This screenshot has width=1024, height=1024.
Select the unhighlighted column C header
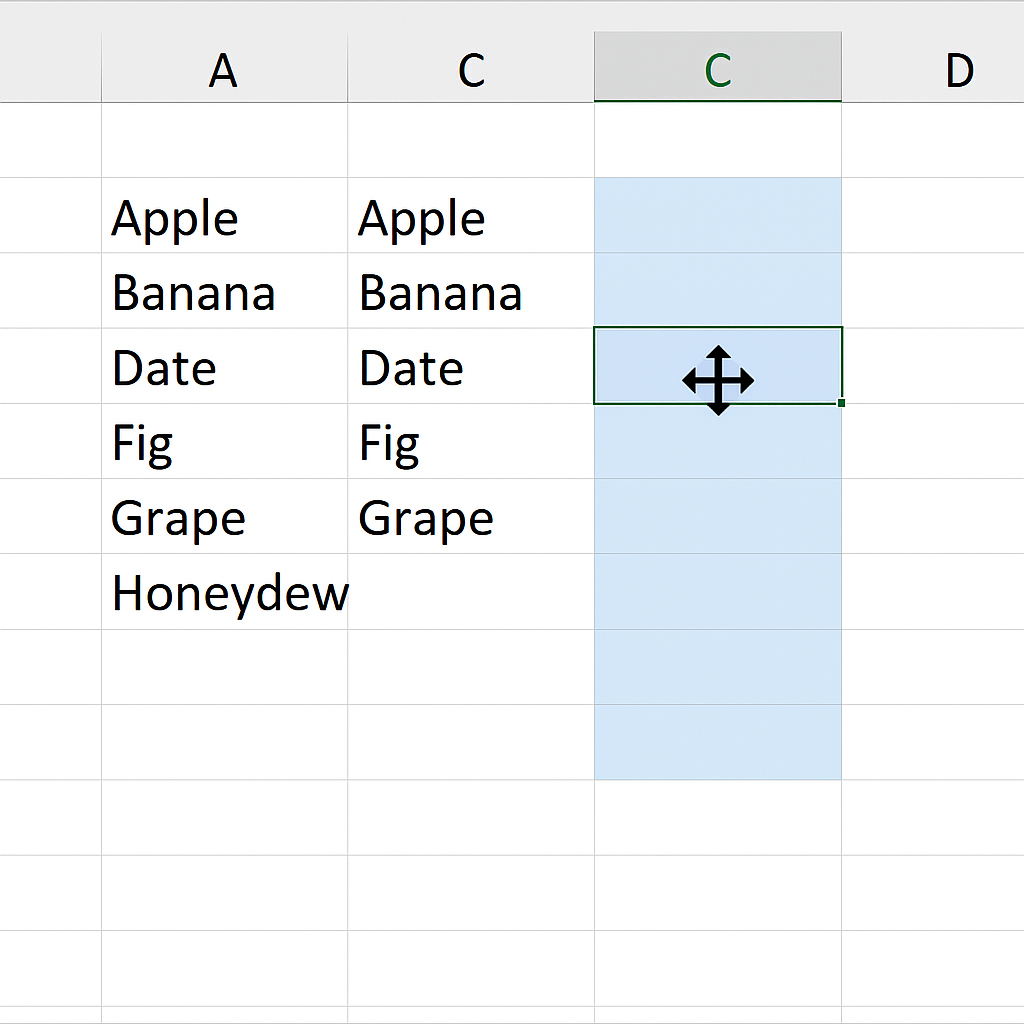point(471,67)
